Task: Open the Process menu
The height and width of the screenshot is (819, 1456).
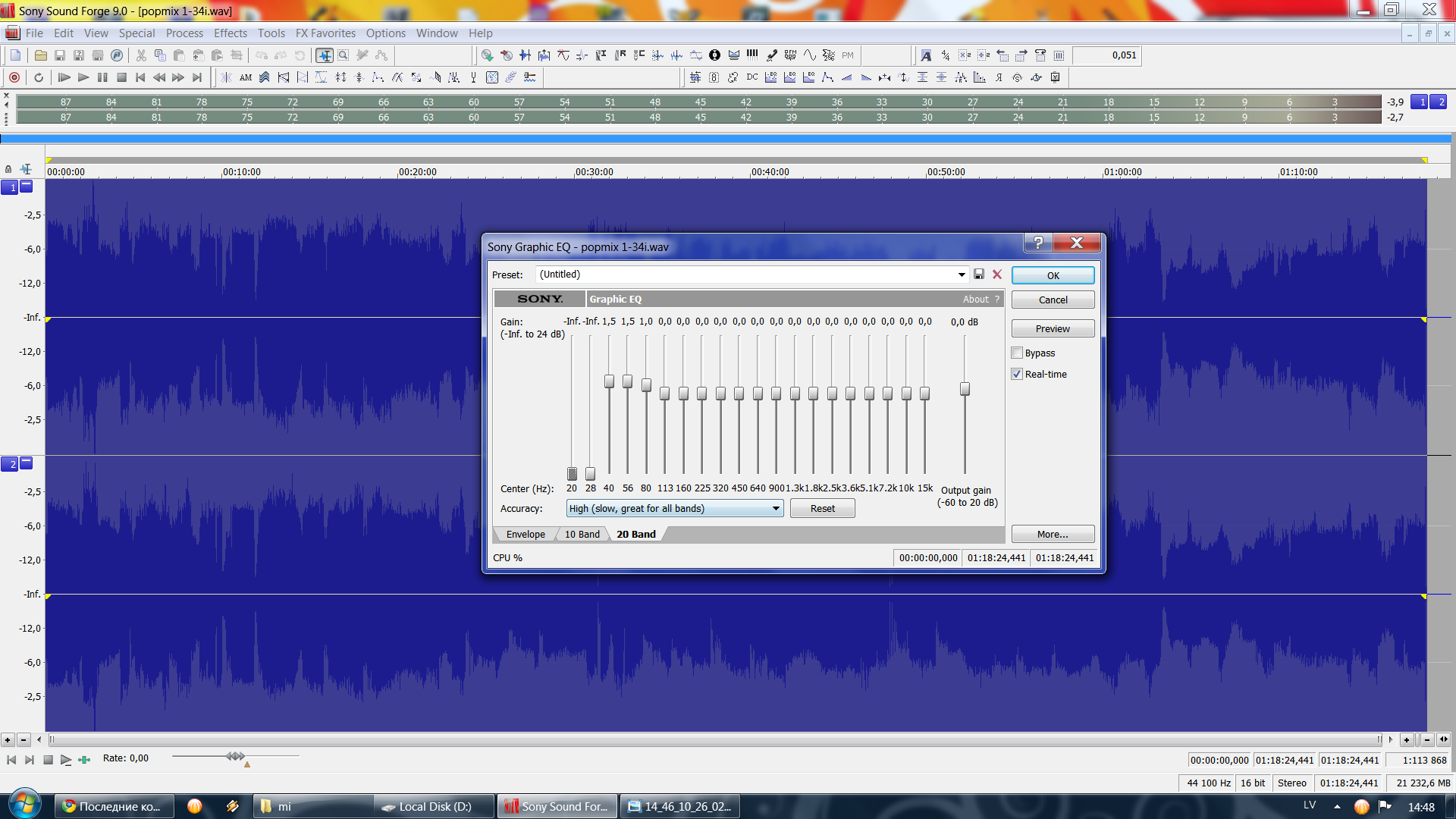Action: [x=184, y=33]
